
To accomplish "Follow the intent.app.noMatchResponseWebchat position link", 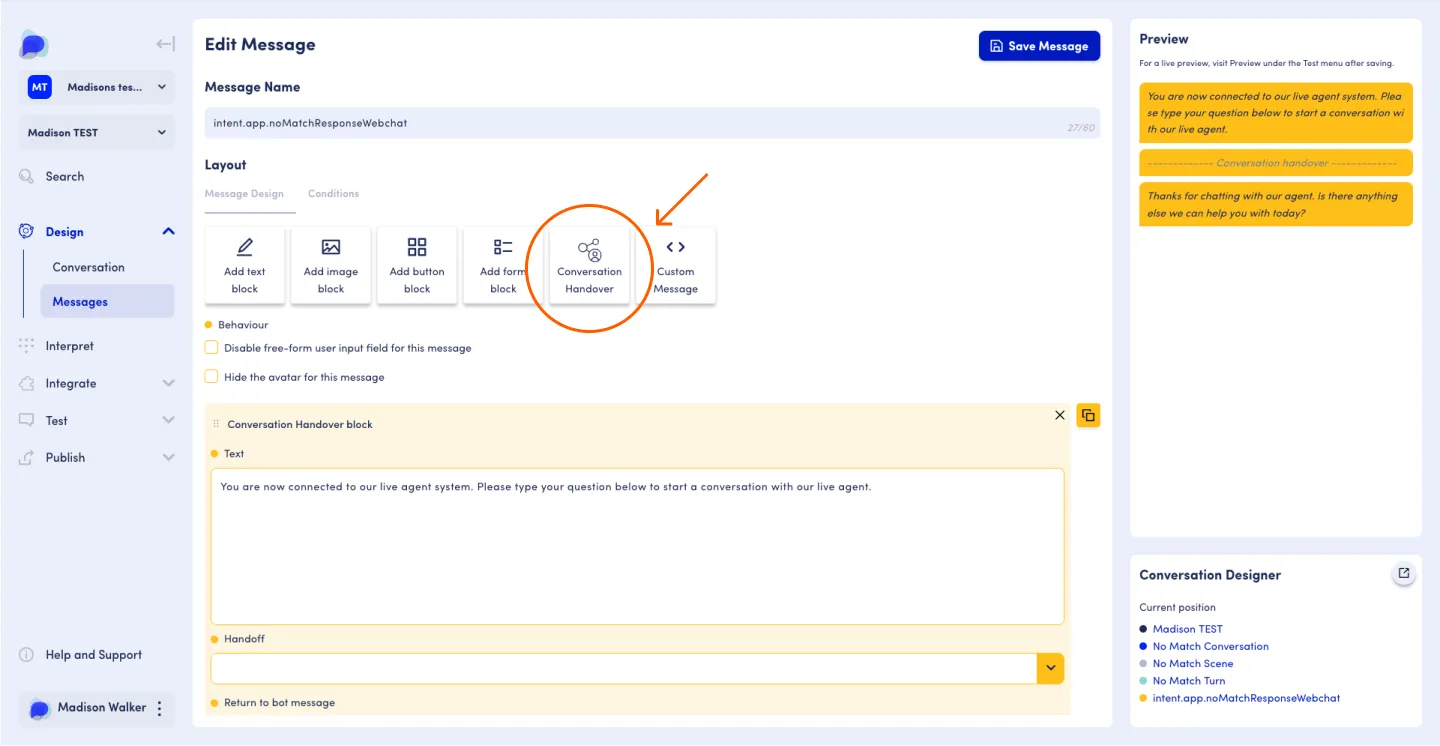I will (x=1246, y=697).
